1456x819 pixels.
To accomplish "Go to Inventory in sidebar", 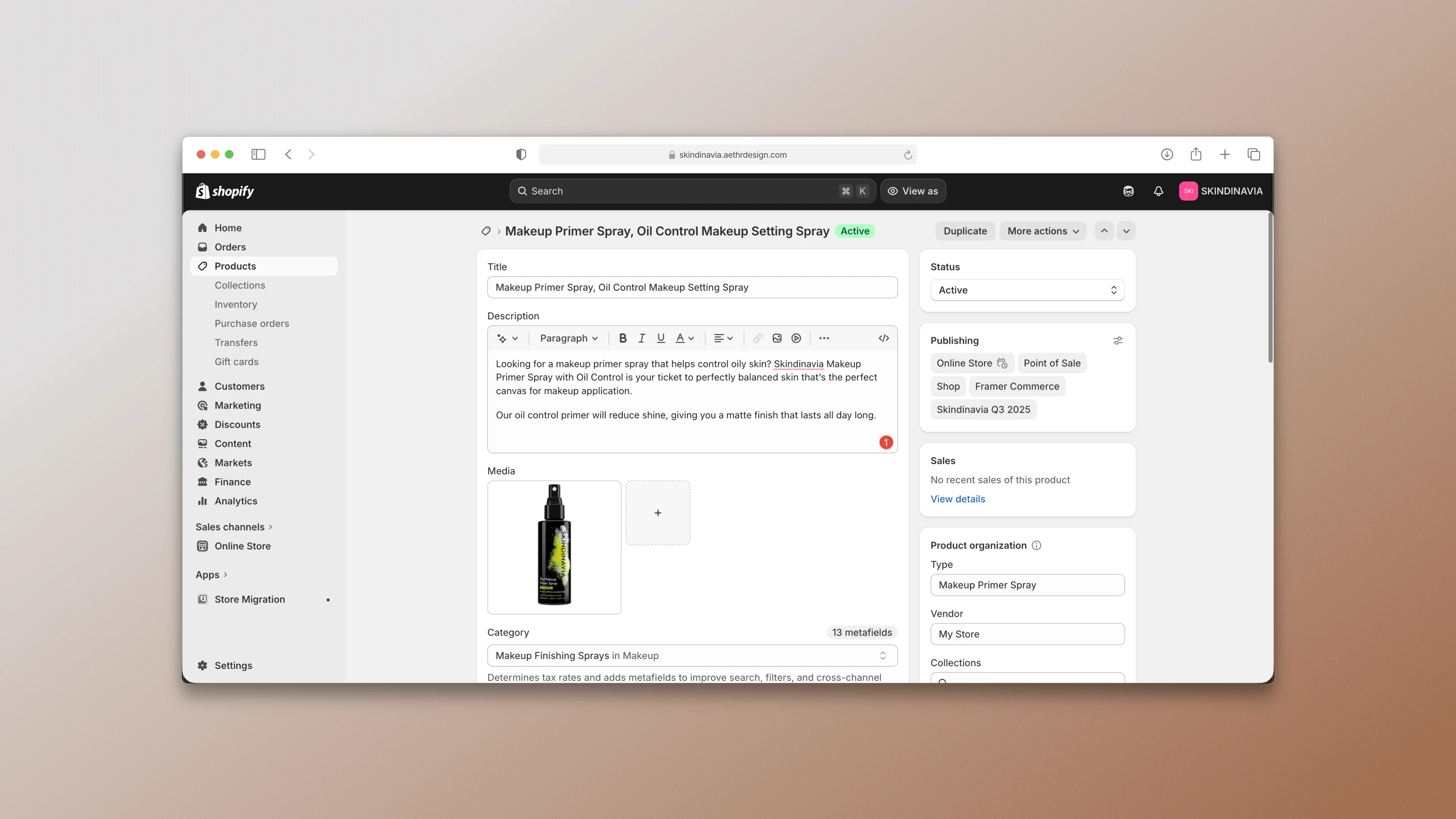I will [x=236, y=304].
